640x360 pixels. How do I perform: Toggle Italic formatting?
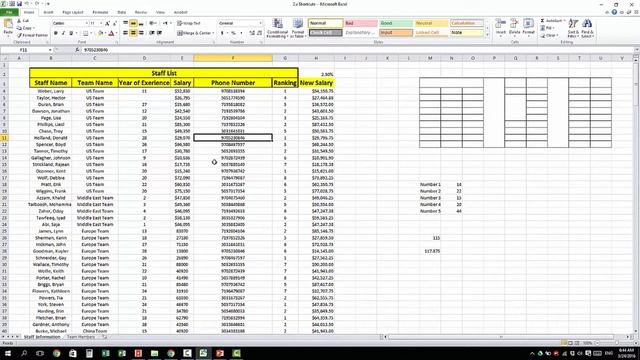(63, 33)
